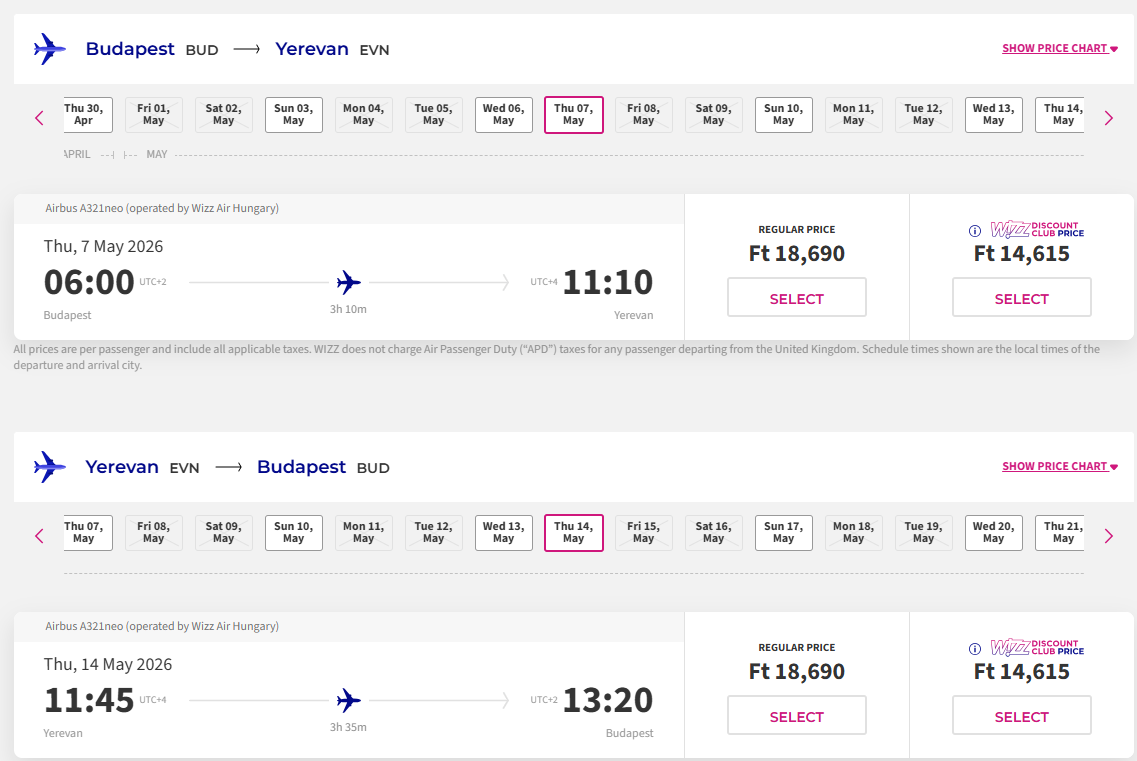Click the Thu 7 May 06:00 flight details
The height and width of the screenshot is (761, 1137).
pos(348,282)
